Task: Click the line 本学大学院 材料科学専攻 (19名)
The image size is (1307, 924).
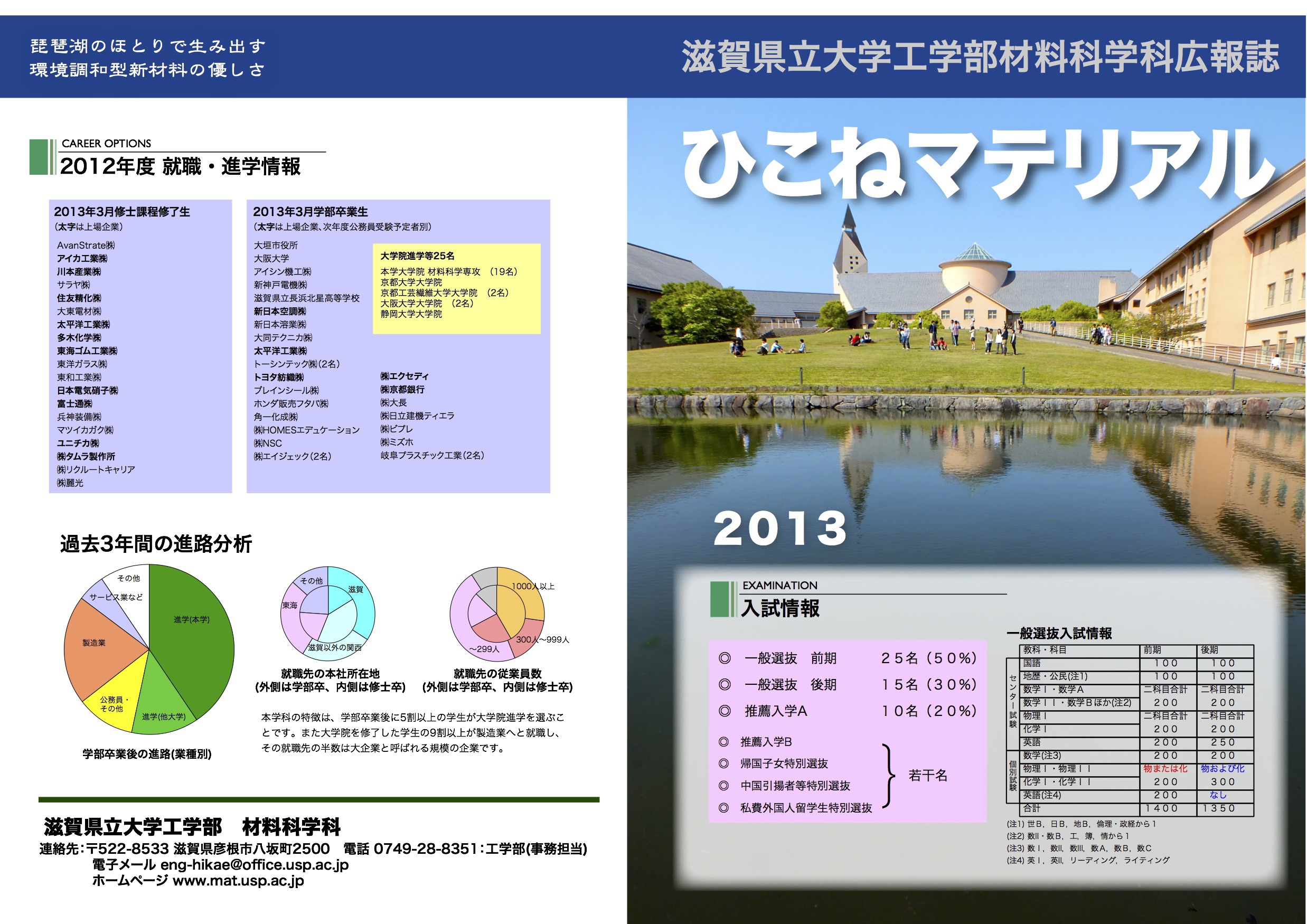Action: click(449, 271)
